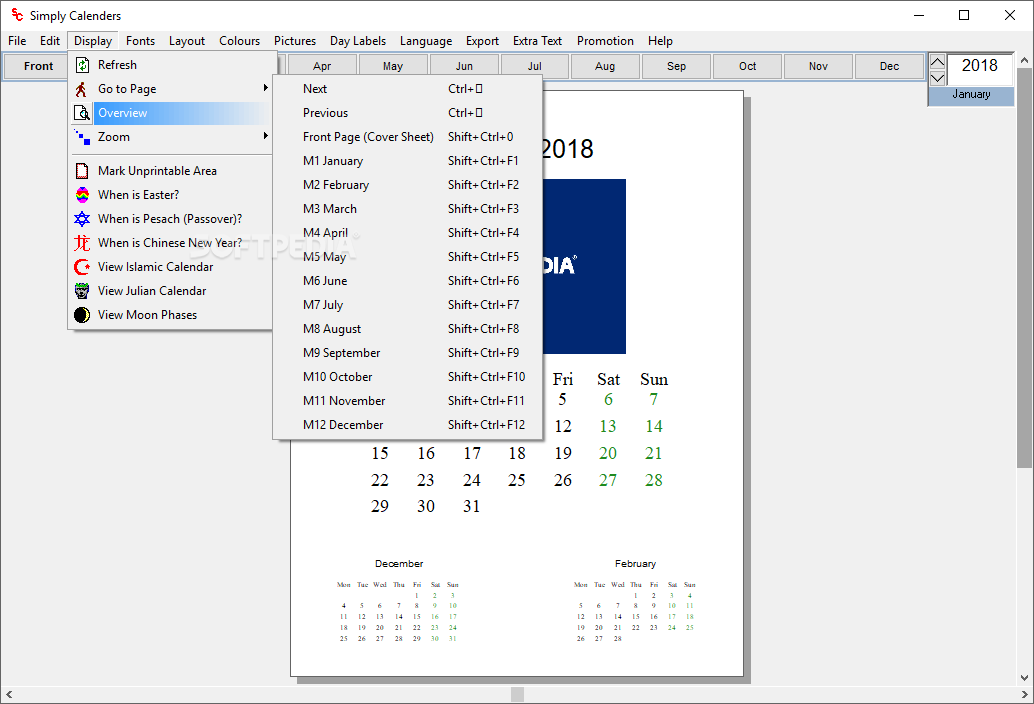Switch to the Dec month tab
This screenshot has height=704, width=1034.
(889, 66)
